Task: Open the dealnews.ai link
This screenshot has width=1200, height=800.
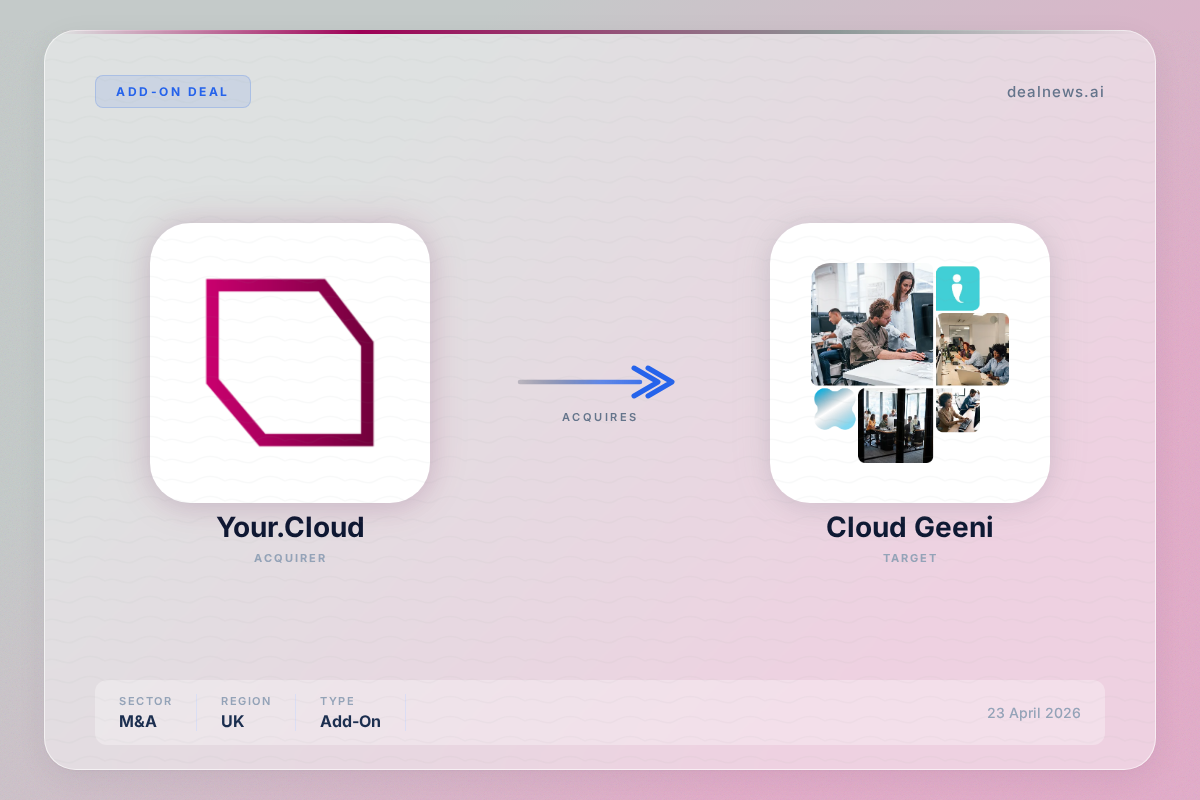Action: point(1055,92)
